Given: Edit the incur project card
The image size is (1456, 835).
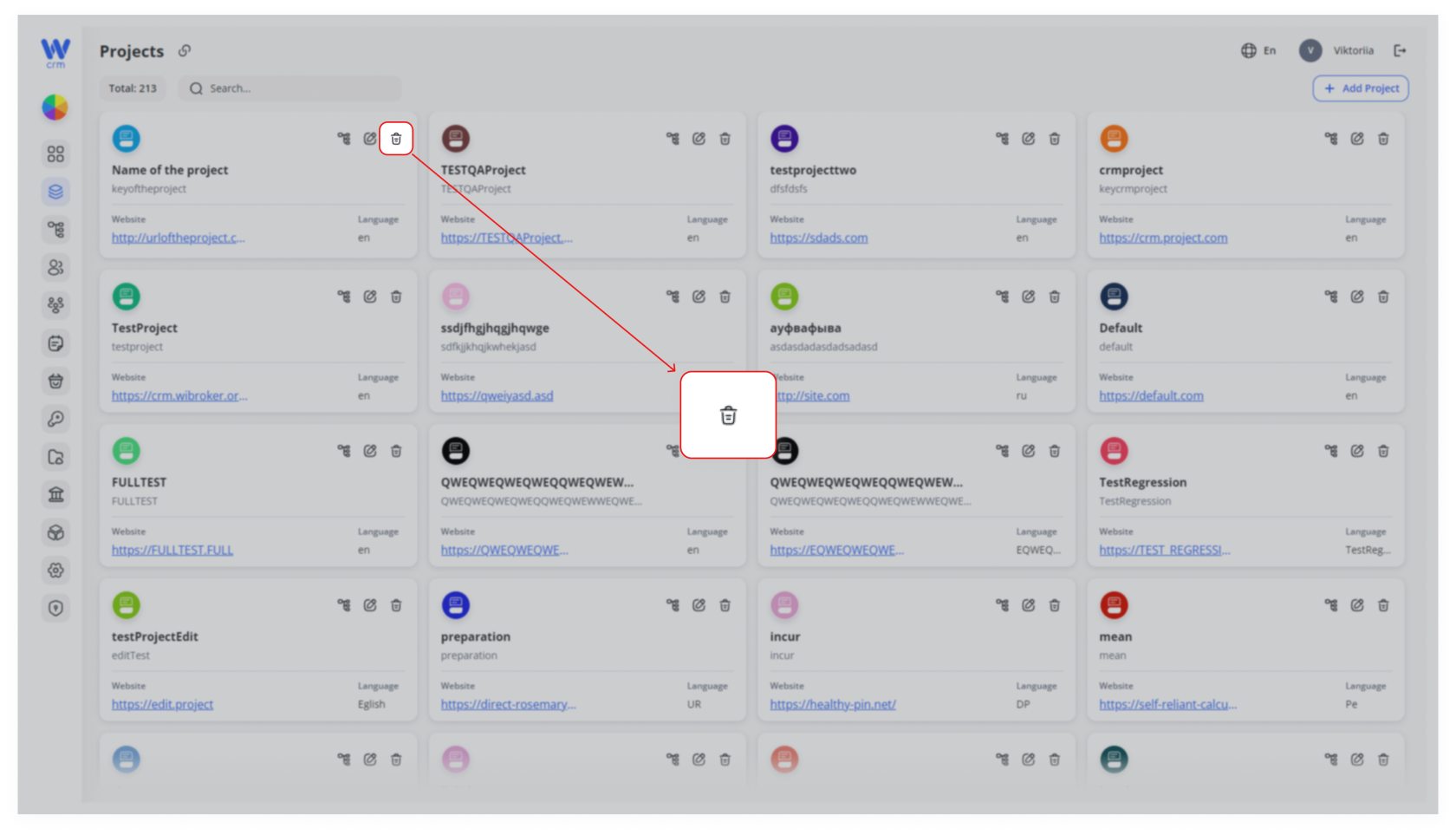Looking at the screenshot, I should tap(1029, 605).
